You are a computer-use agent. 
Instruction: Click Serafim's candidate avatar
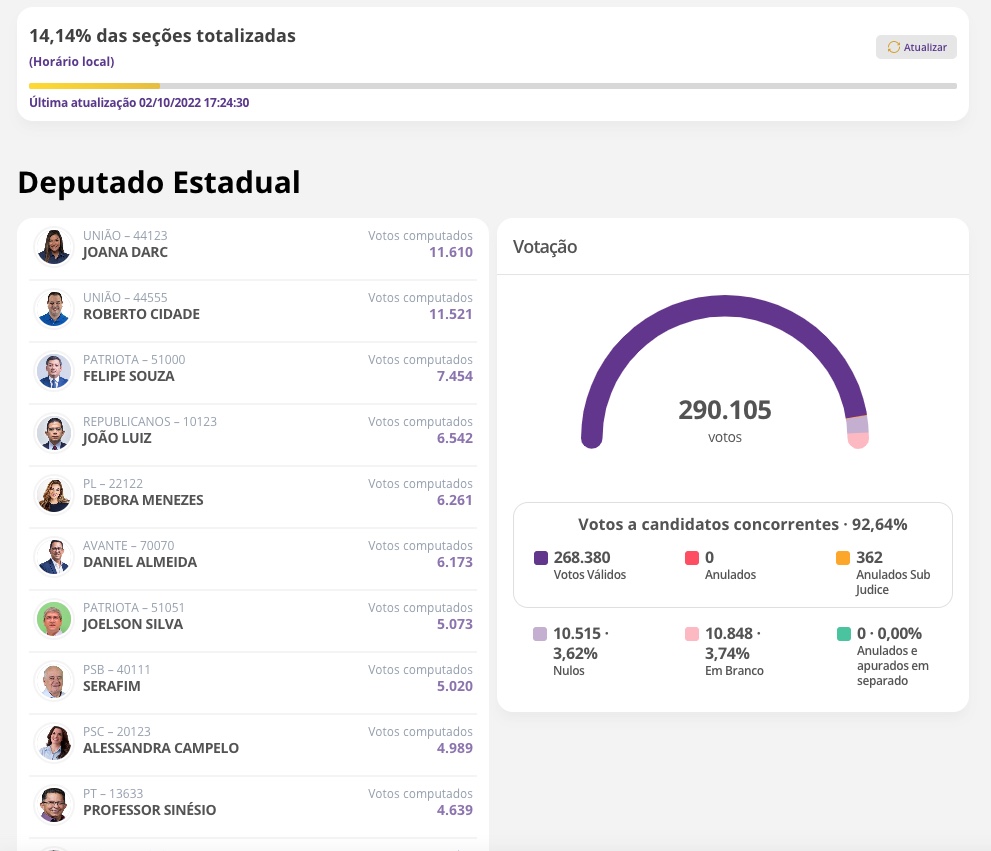54,680
